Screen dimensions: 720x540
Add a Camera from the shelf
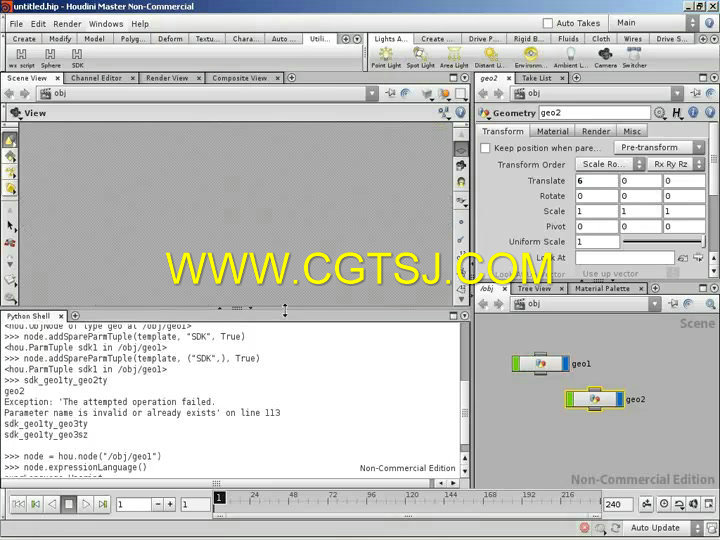(606, 58)
